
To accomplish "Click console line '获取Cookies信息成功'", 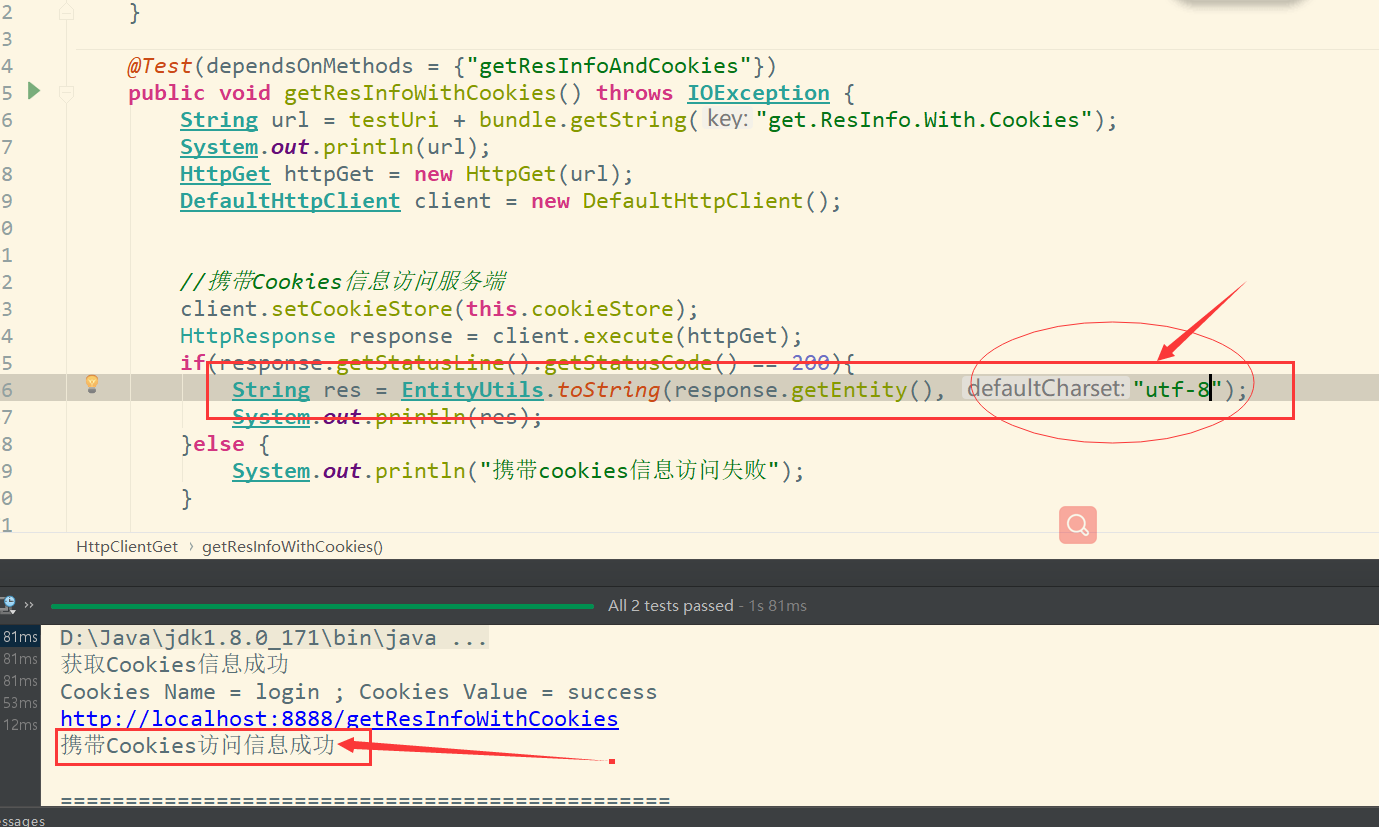I will point(174,665).
